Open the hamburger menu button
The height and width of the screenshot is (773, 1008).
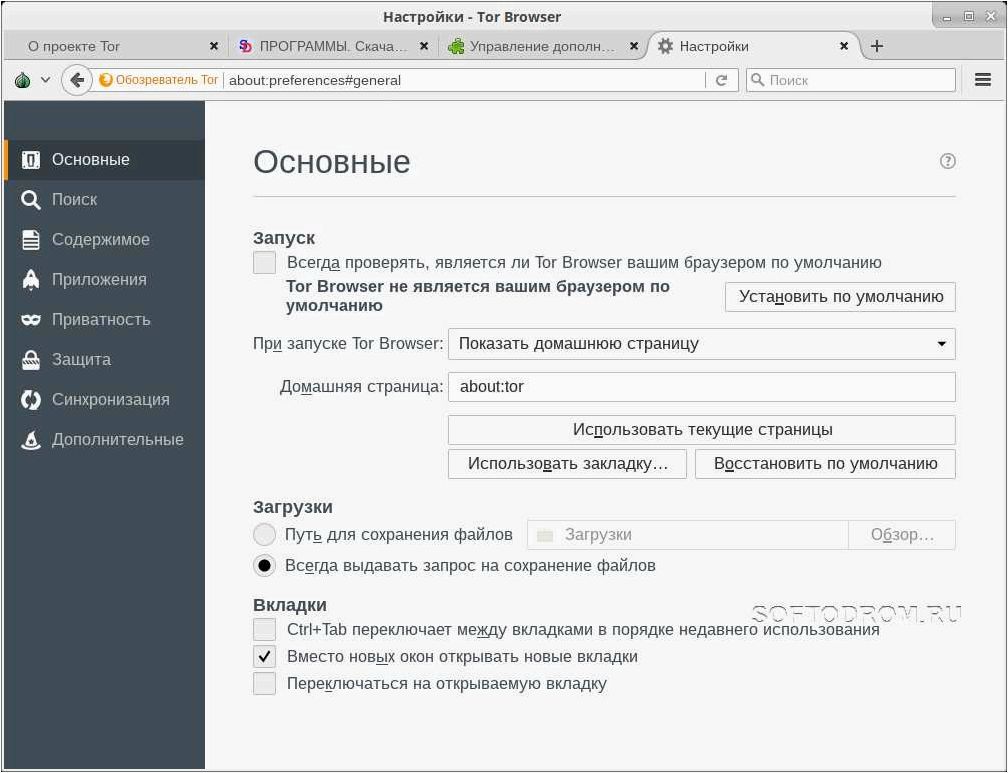(982, 80)
